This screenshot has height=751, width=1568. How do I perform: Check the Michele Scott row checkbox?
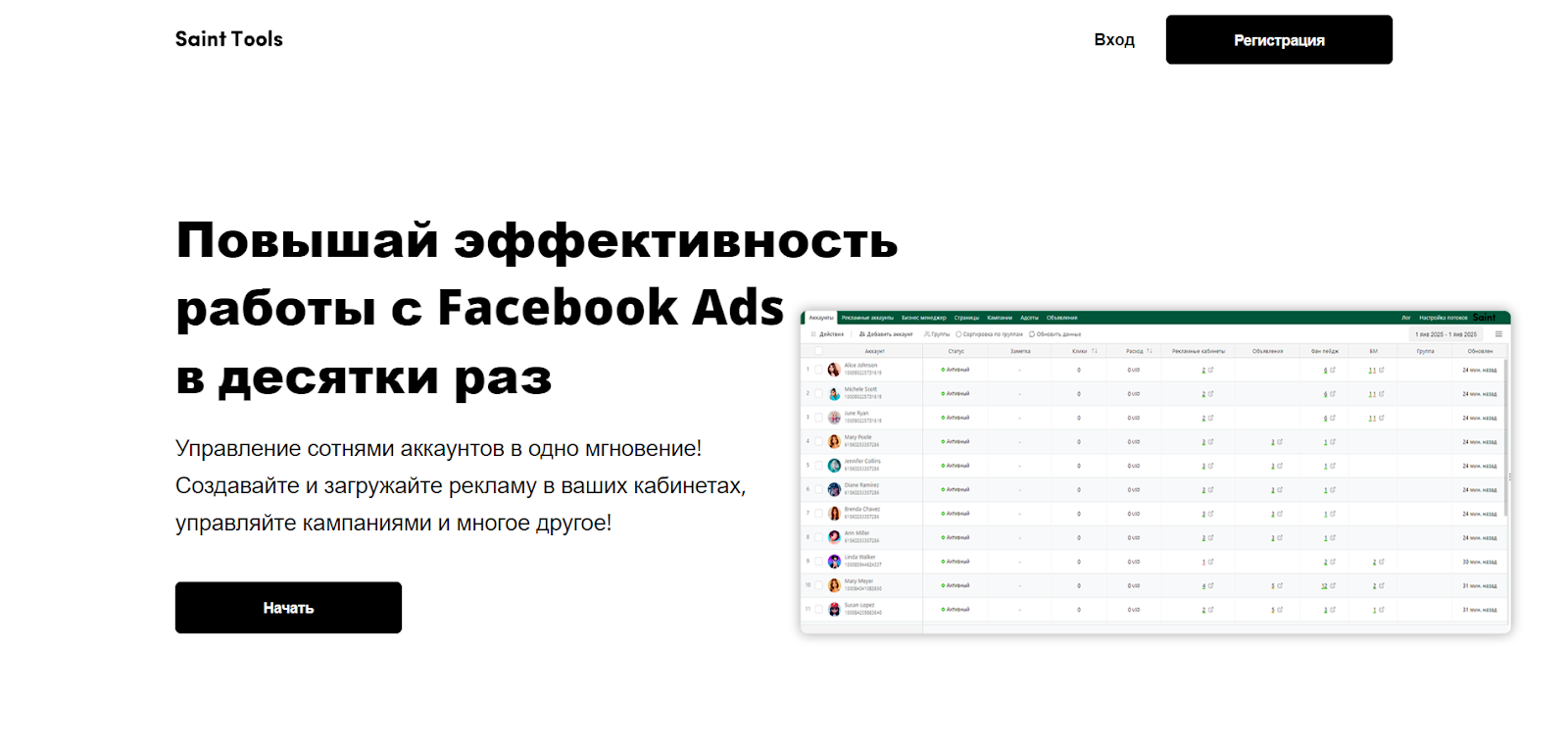pyautogui.click(x=819, y=393)
